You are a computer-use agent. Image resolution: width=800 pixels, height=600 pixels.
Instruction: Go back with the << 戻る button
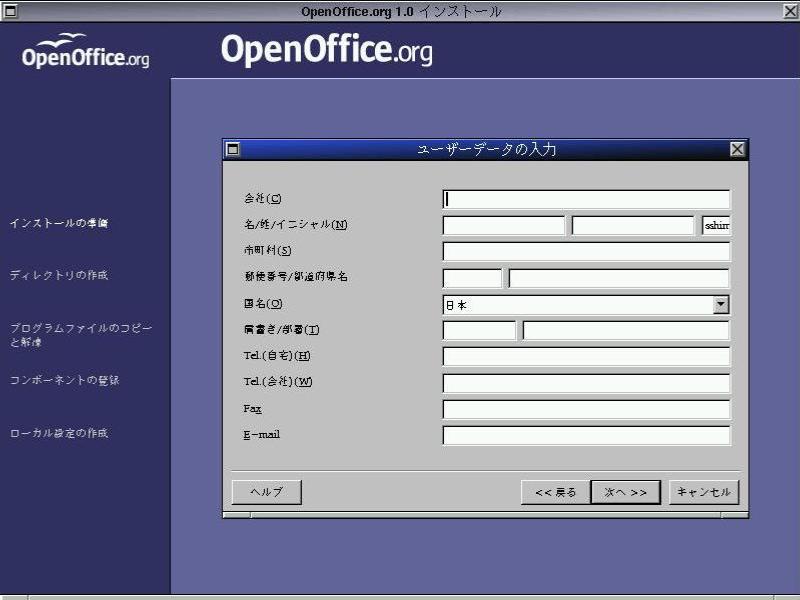click(555, 492)
